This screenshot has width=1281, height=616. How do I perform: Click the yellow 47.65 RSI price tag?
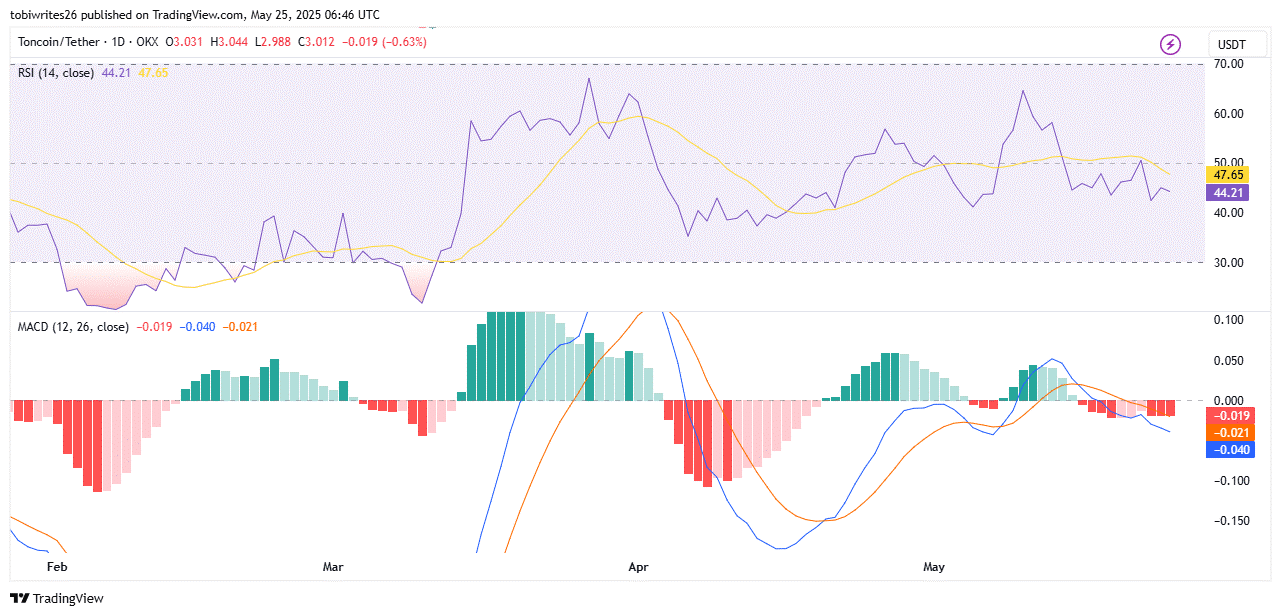click(1228, 174)
